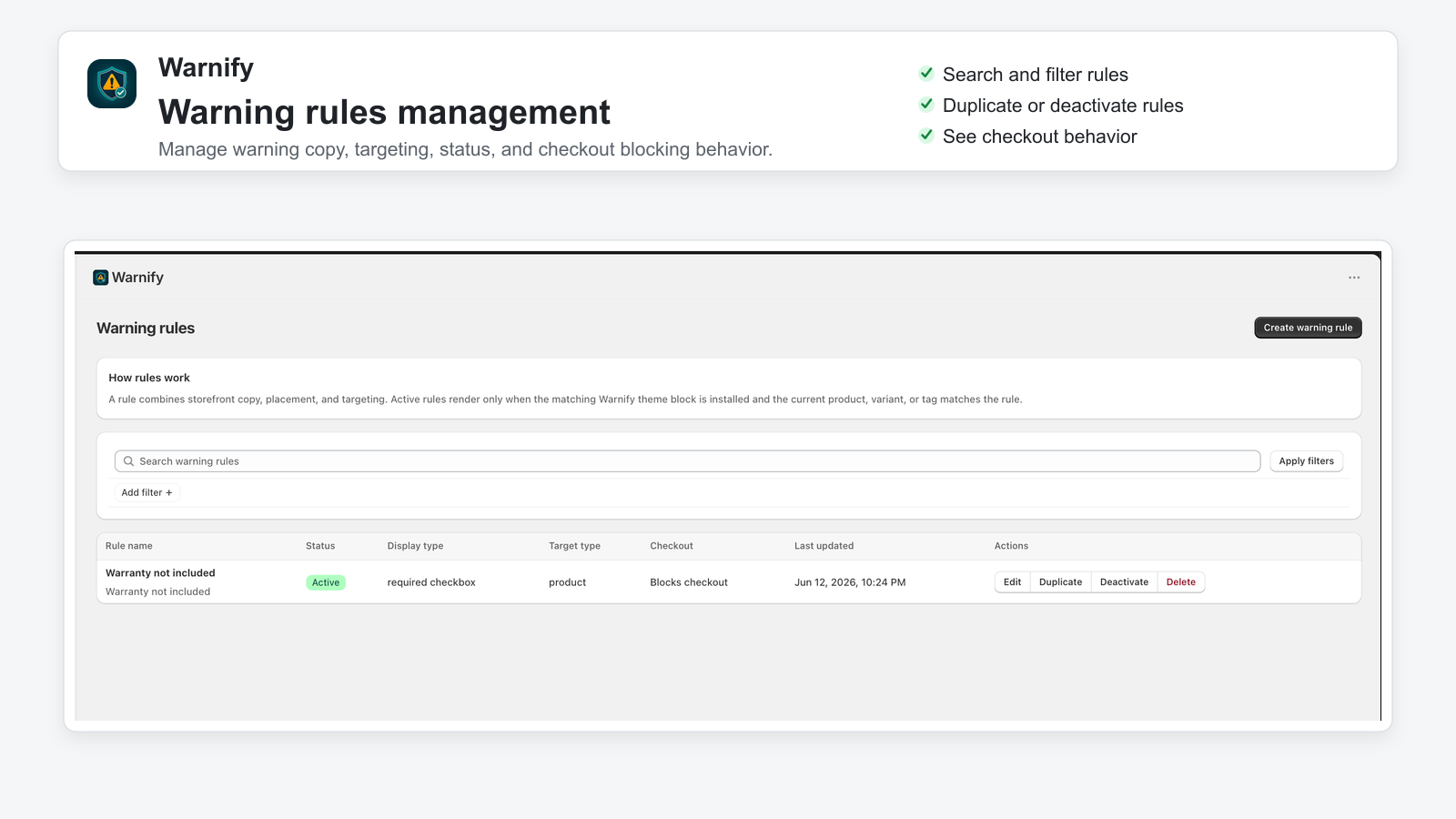Click the Last updated column header
Screen dimensions: 1456x819
click(824, 546)
